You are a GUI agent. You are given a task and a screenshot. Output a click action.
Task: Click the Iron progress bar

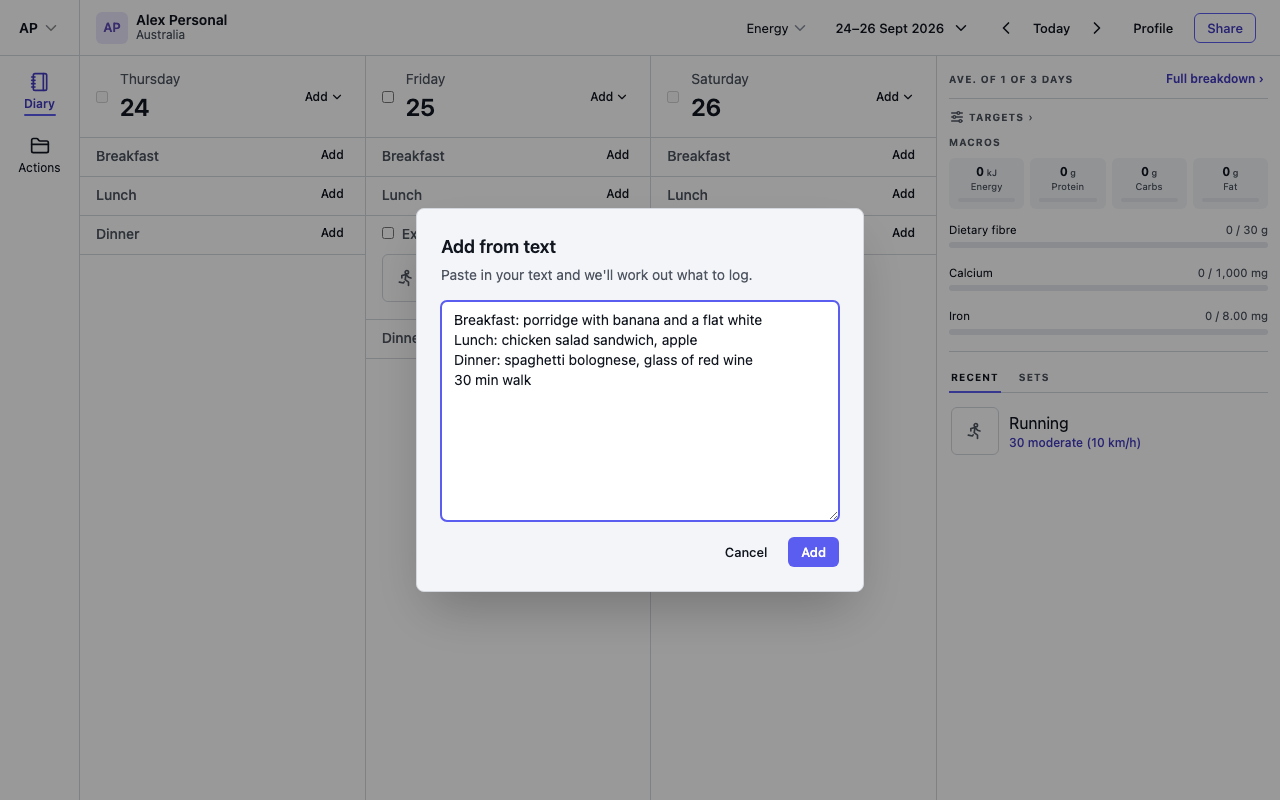point(1108,331)
